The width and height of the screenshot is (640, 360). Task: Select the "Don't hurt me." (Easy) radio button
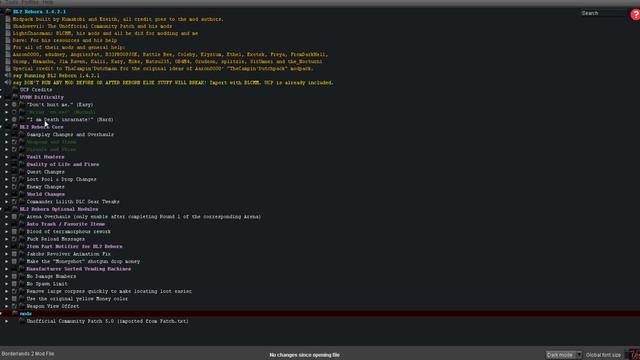(14, 104)
